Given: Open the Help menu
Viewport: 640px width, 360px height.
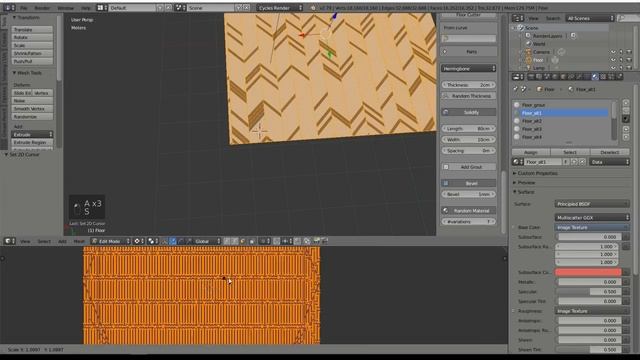Looking at the screenshot, I should [x=86, y=8].
